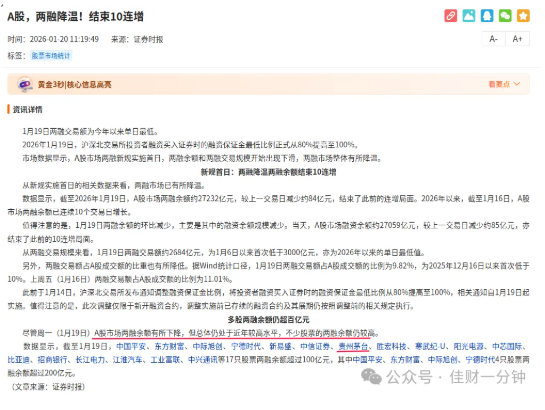The image size is (545, 410).
Task: Open the 贵州茅台 stock link
Action: tap(353, 346)
